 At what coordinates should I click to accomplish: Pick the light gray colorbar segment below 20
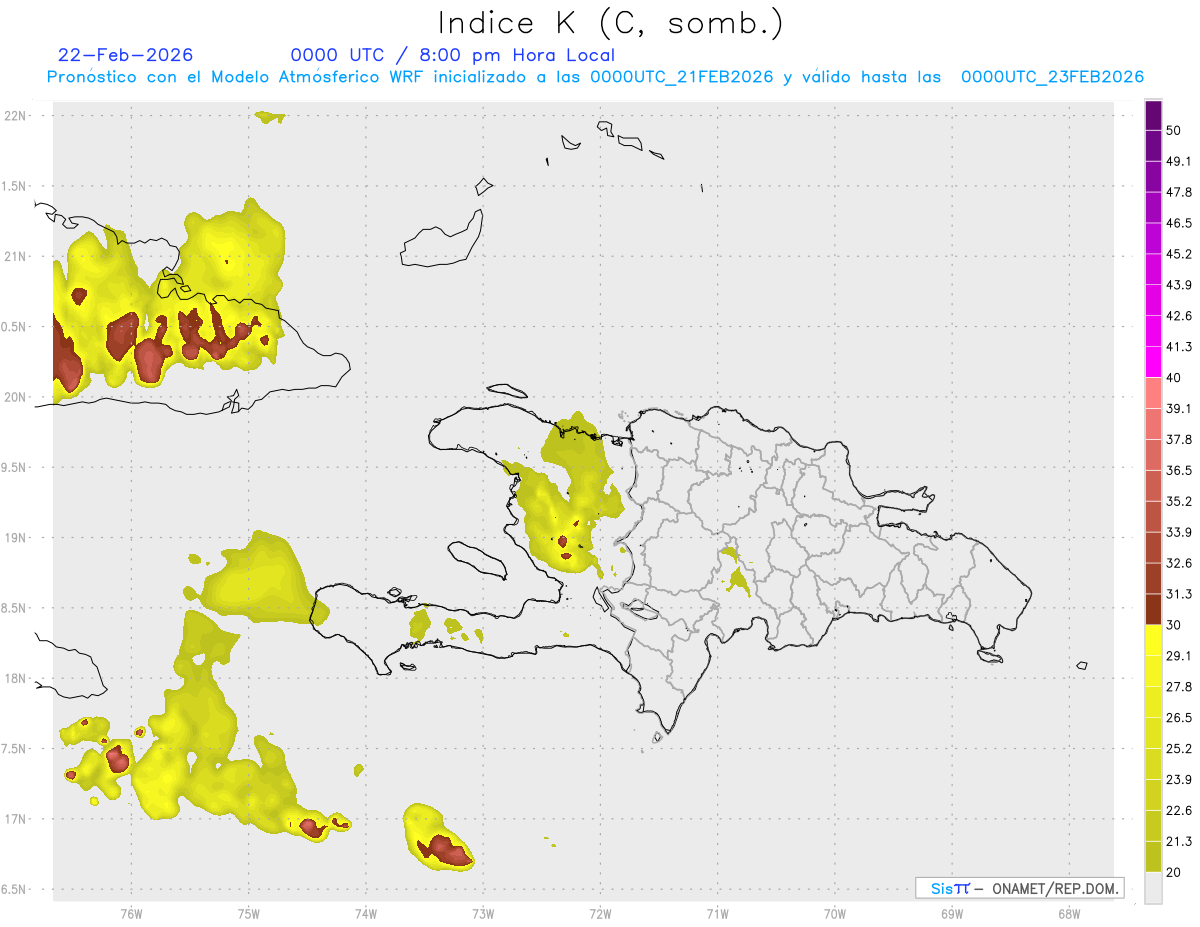[1153, 888]
